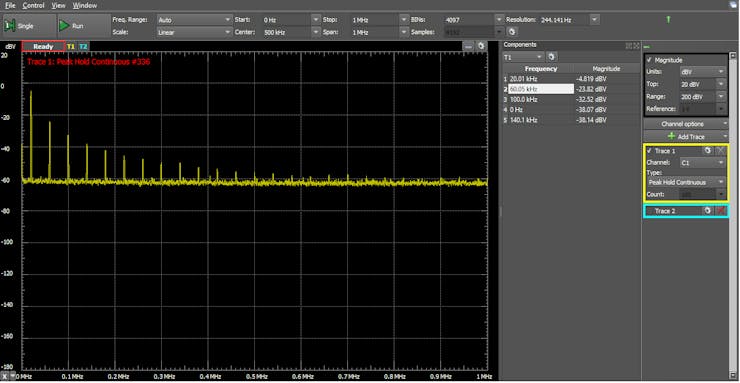The image size is (740, 383).
Task: Remove Trace 2 with the red X
Action: point(721,211)
